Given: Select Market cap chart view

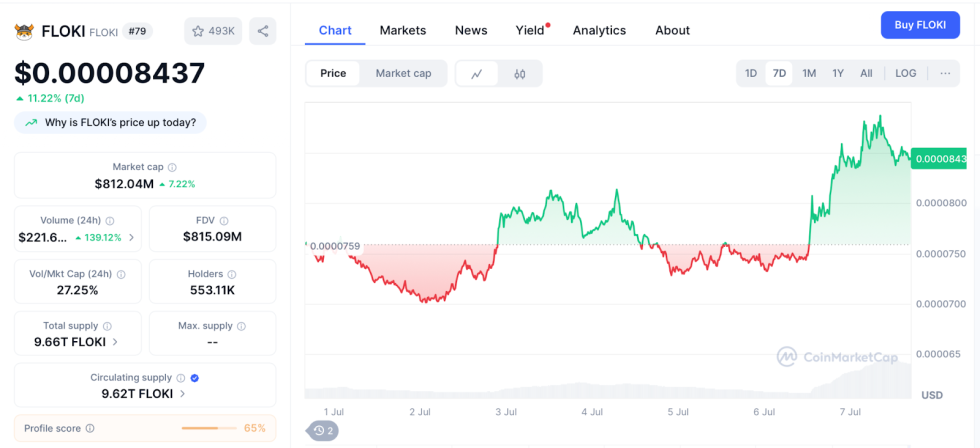Looking at the screenshot, I should [x=403, y=73].
